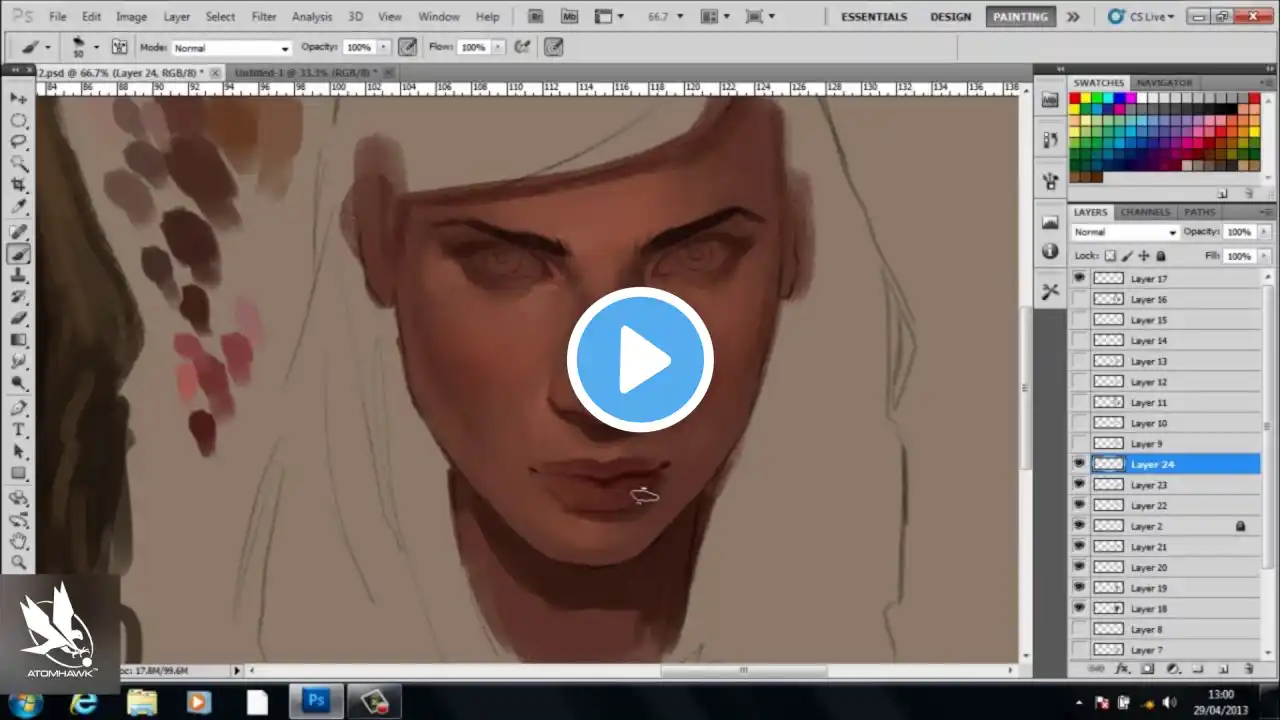Switch to the Channels tab
The height and width of the screenshot is (720, 1280).
(1145, 212)
